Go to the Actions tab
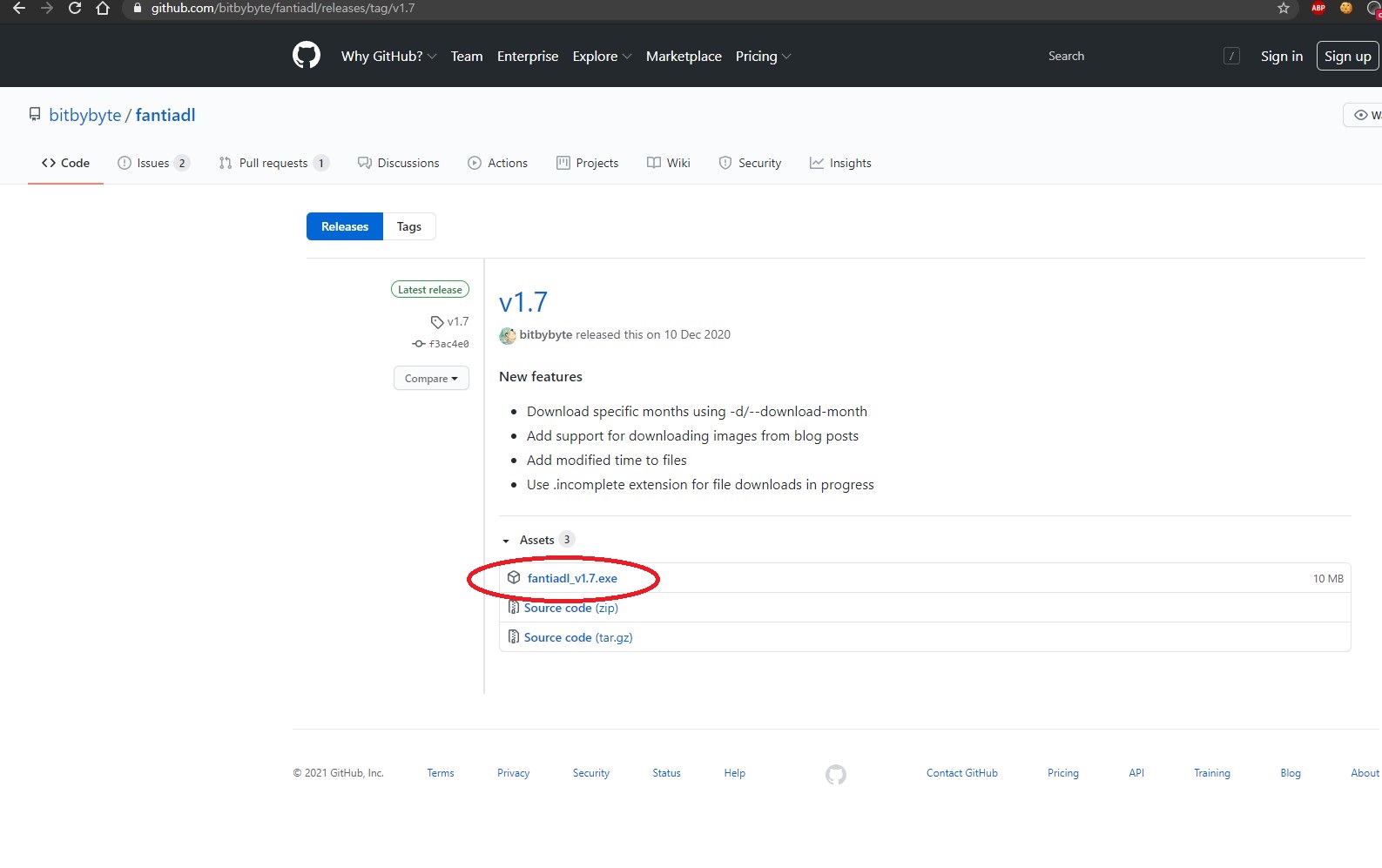This screenshot has width=1382, height=868. [x=497, y=163]
